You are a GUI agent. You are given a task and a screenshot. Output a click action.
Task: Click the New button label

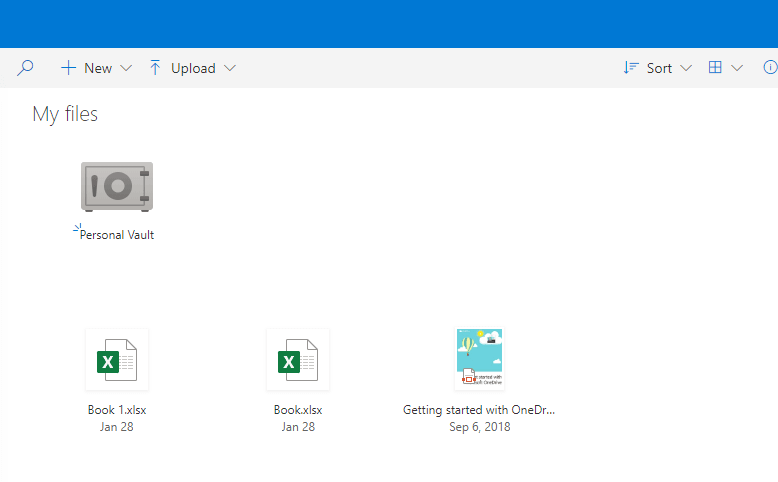pos(98,68)
